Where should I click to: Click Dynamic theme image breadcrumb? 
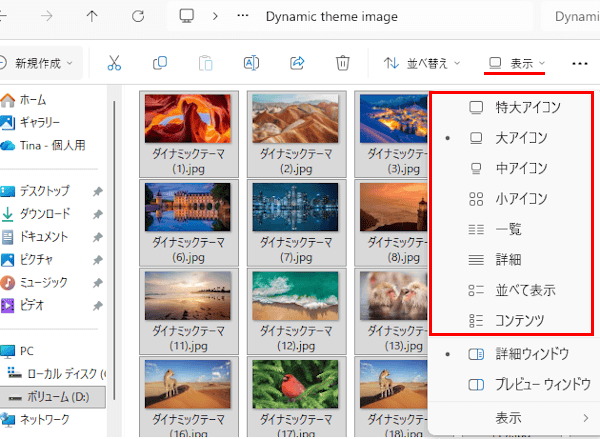coord(331,16)
